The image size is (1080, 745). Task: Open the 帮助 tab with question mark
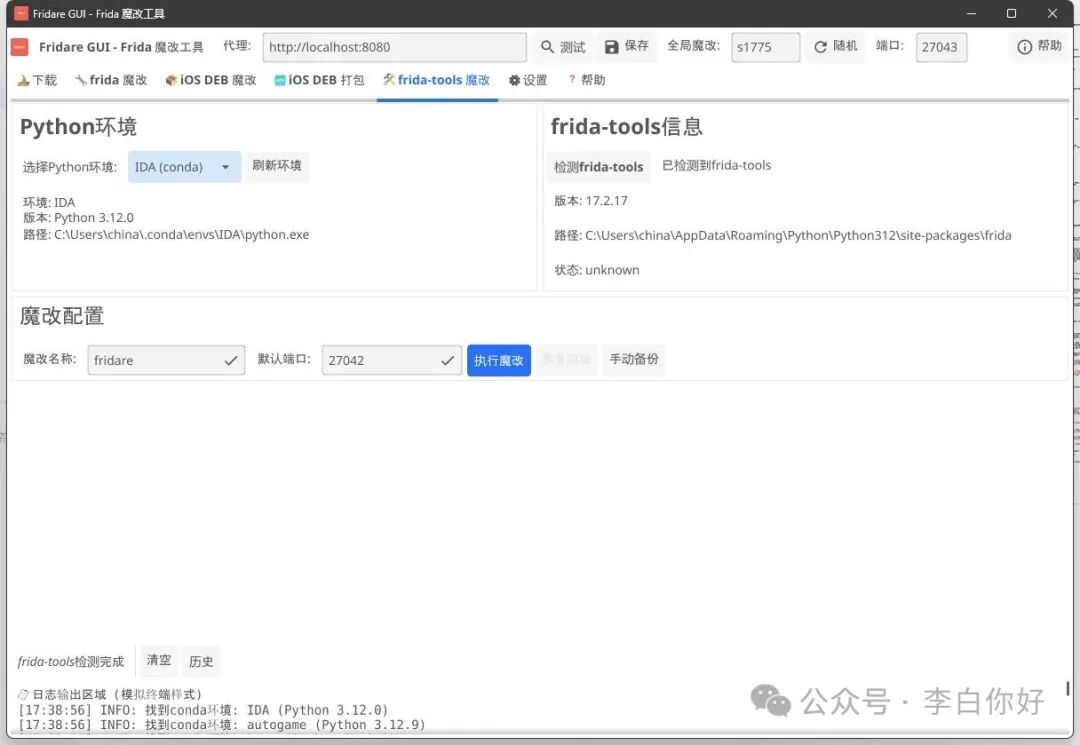[x=586, y=80]
